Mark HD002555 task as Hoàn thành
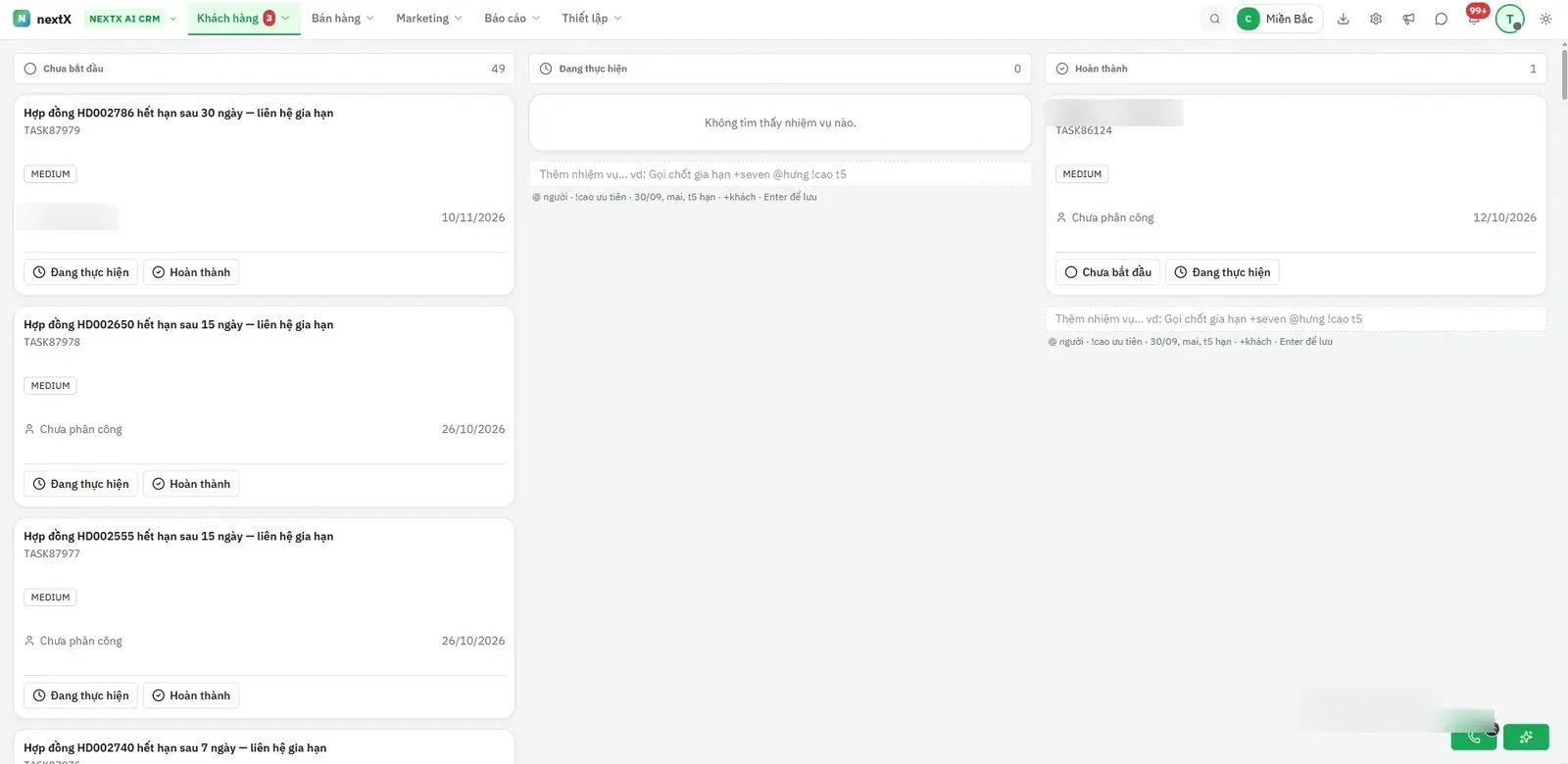 pos(191,695)
